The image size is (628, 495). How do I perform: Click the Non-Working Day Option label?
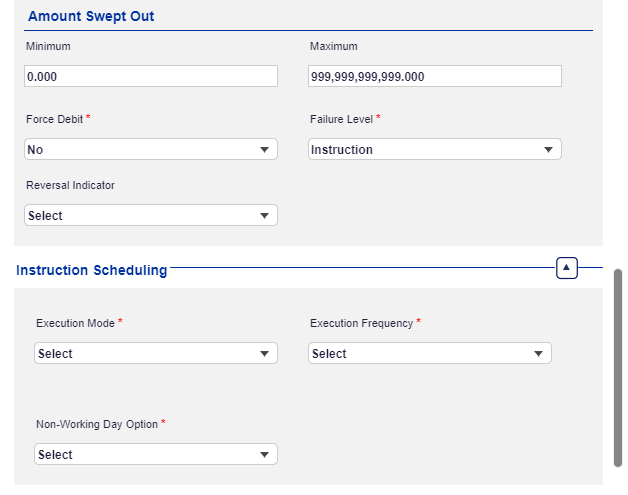(x=96, y=424)
